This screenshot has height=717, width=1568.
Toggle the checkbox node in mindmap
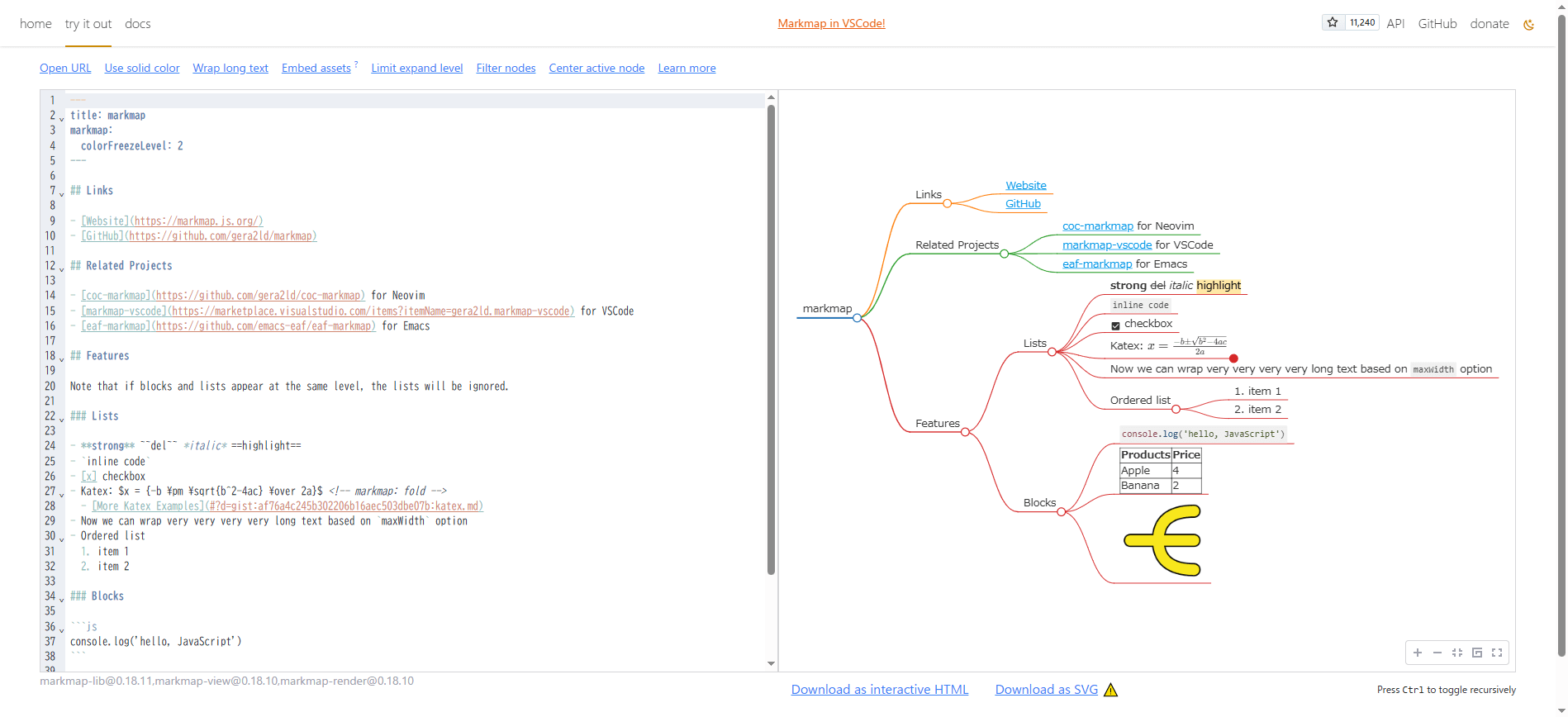pos(1115,325)
